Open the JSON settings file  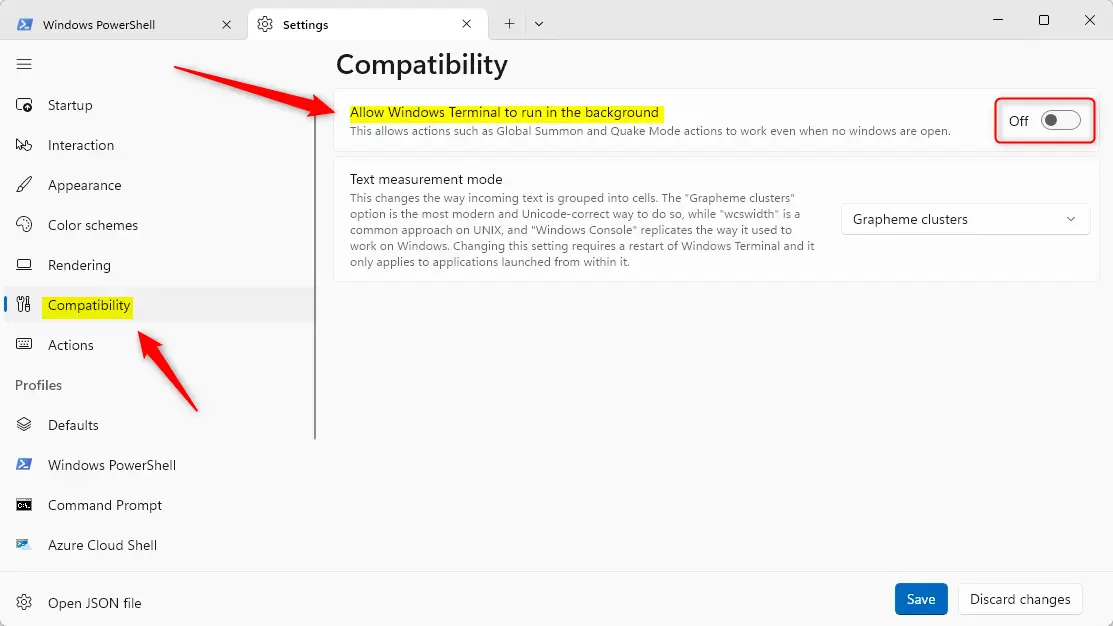coord(94,603)
